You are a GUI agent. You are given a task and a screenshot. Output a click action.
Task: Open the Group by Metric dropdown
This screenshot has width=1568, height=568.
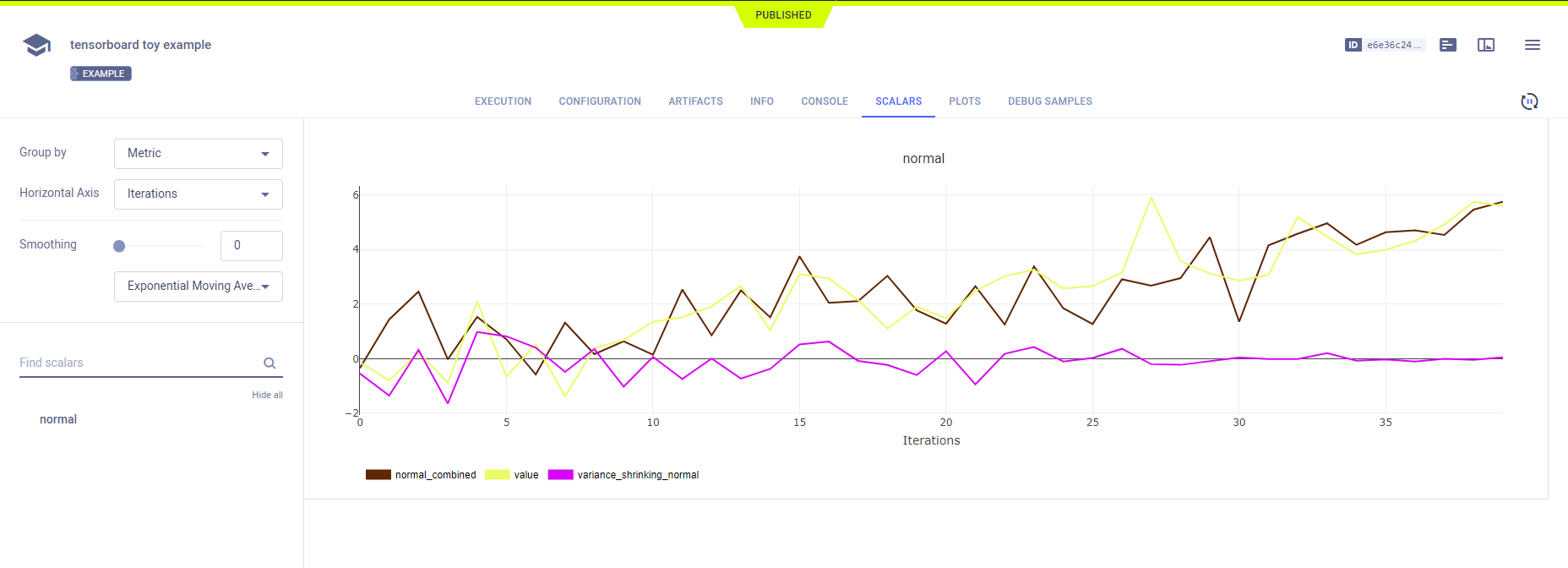tap(198, 154)
